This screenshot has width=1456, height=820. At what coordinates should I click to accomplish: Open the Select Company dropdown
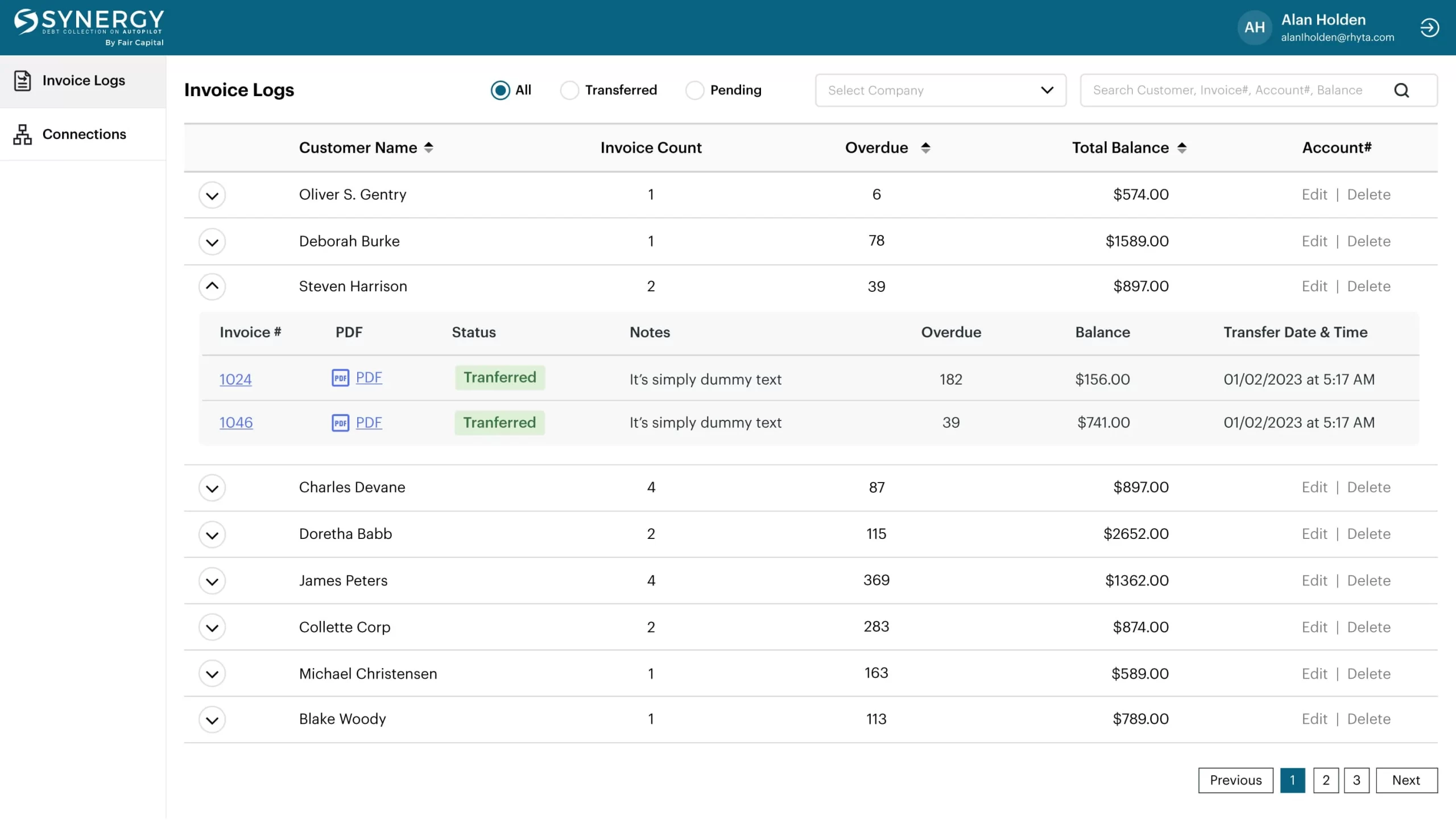[940, 90]
